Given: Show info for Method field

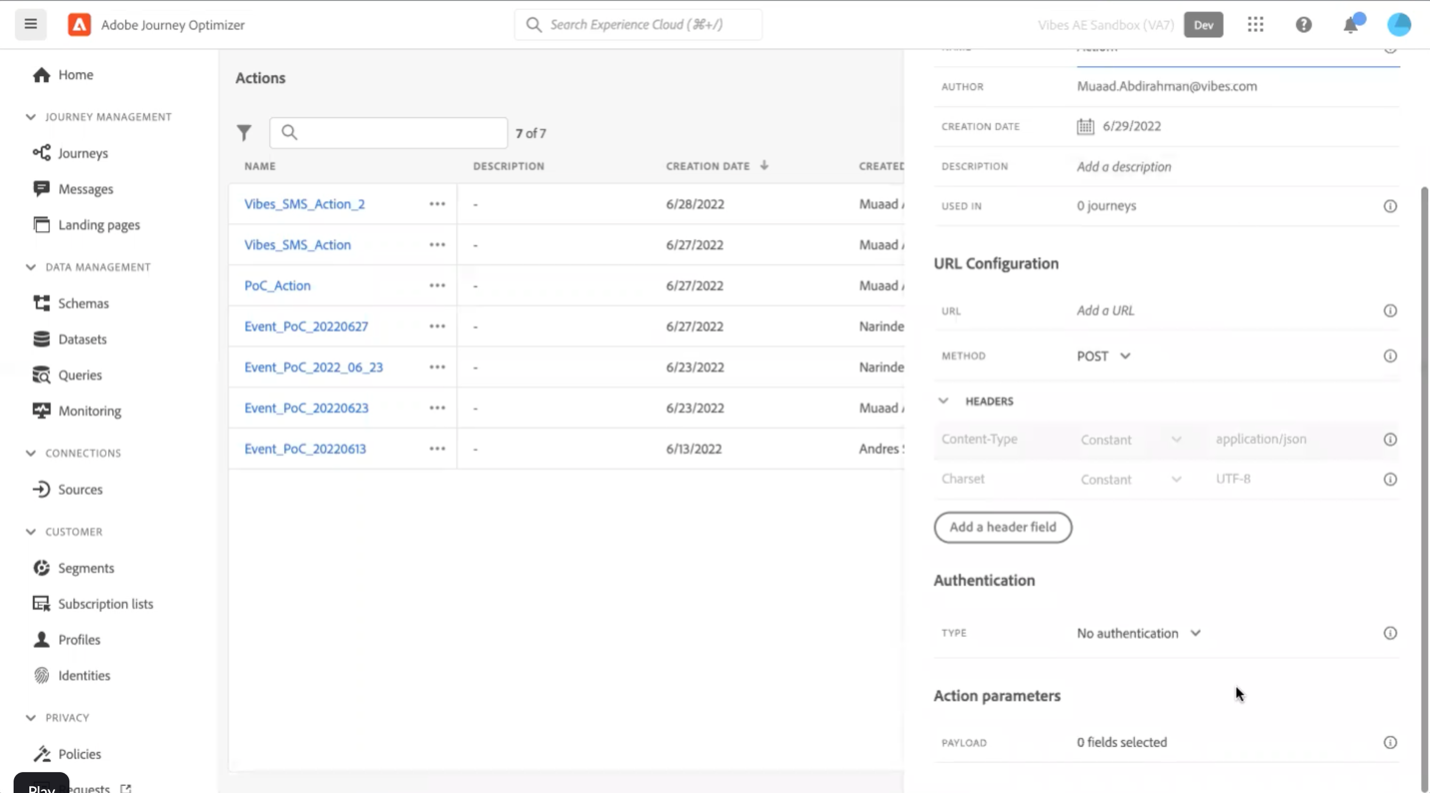Looking at the screenshot, I should 1390,356.
